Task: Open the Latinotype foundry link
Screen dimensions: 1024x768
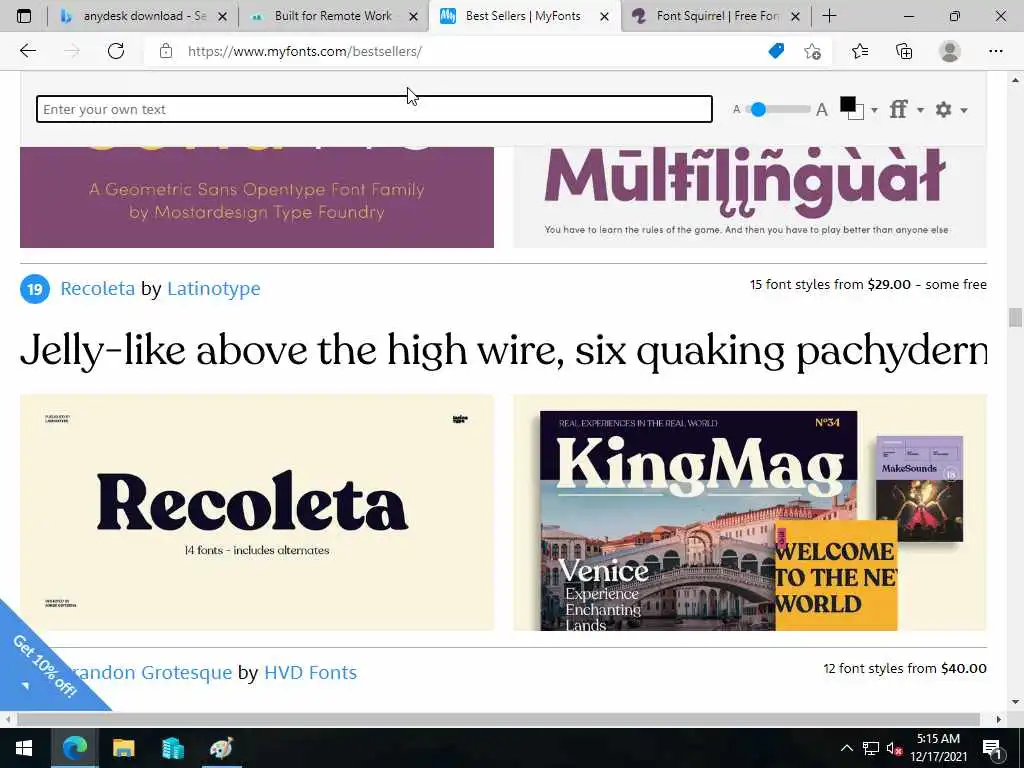Action: coord(214,288)
